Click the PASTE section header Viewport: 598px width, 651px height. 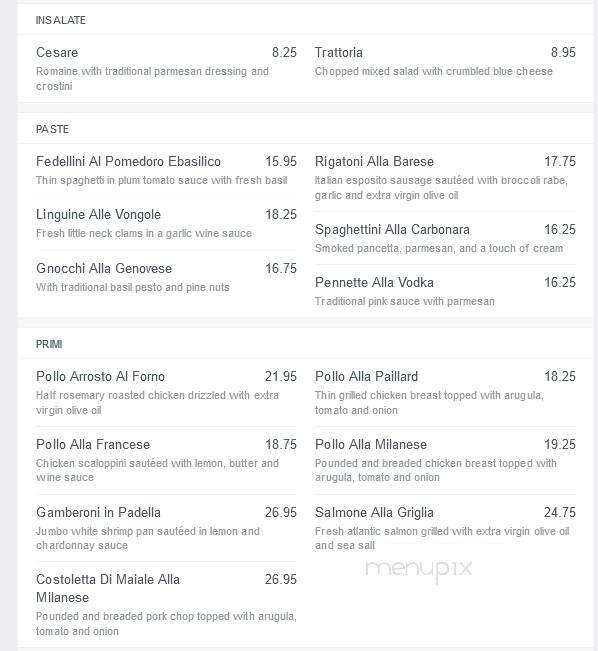coord(52,129)
